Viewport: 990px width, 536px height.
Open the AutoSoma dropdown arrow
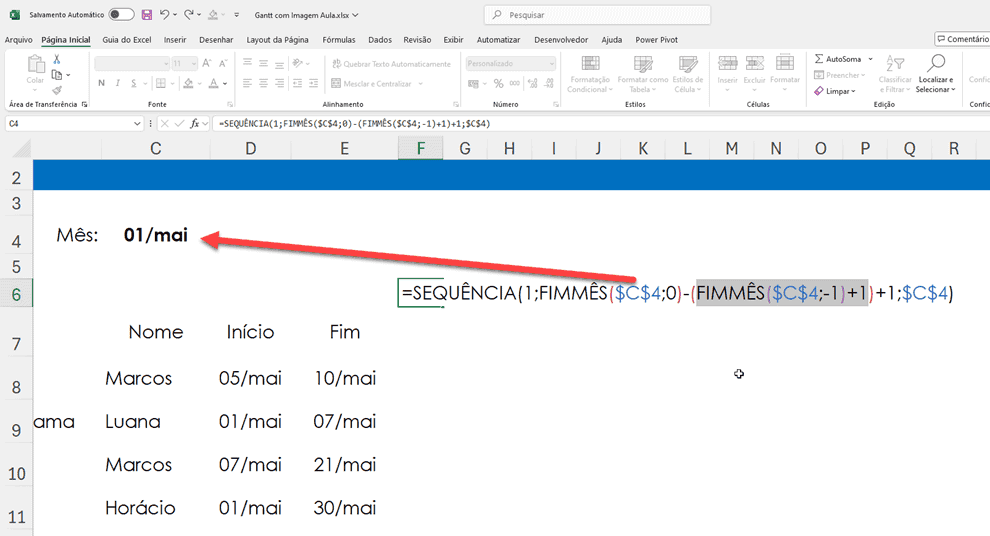click(x=870, y=59)
